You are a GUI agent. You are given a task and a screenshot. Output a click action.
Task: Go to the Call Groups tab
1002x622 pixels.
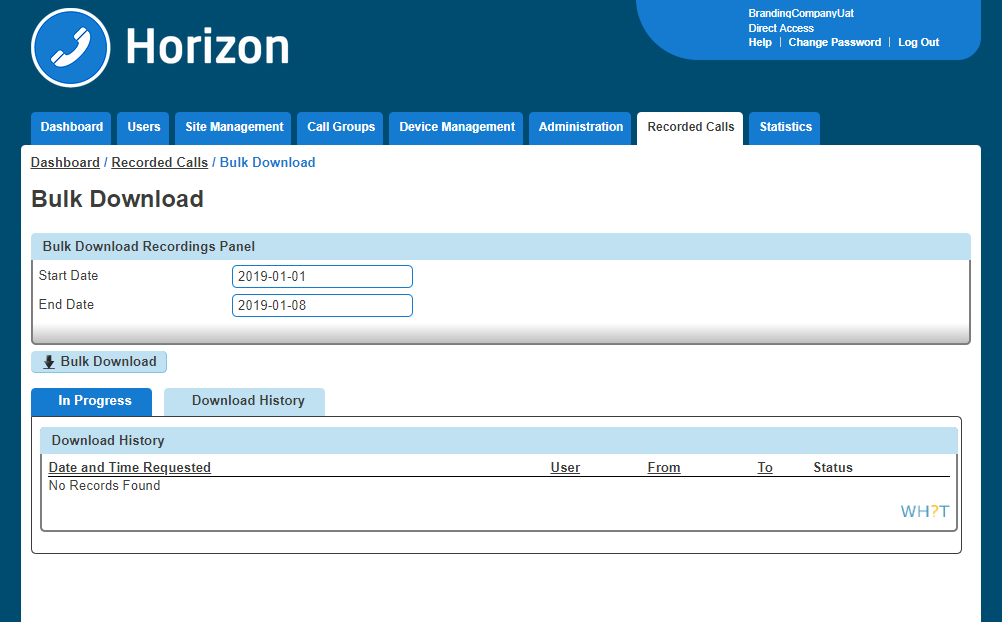[341, 127]
